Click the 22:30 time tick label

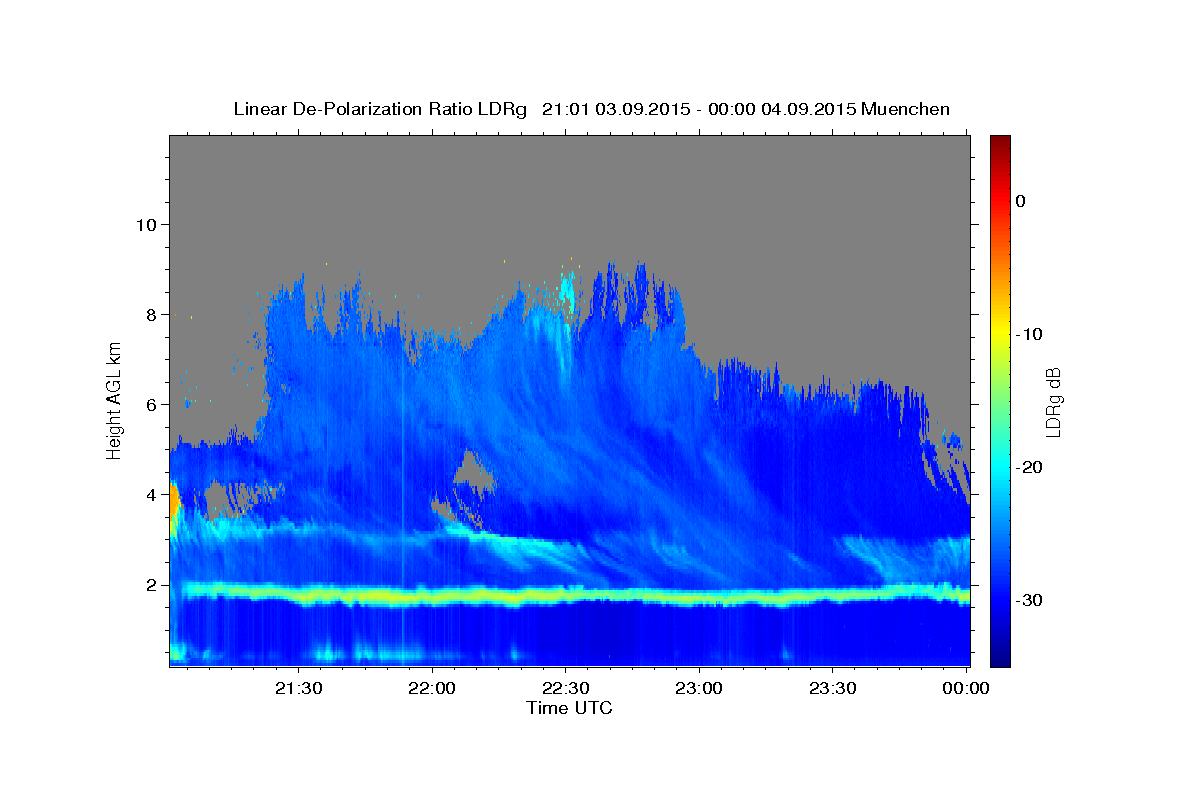click(566, 688)
